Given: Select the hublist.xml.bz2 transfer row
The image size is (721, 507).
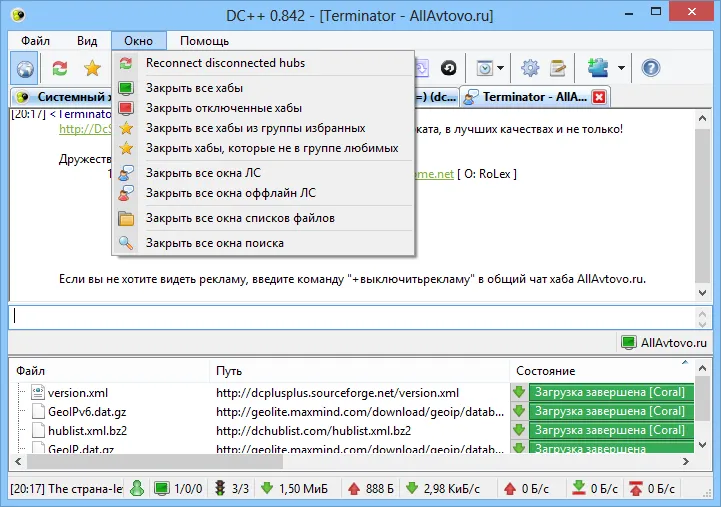Looking at the screenshot, I should click(x=352, y=431).
